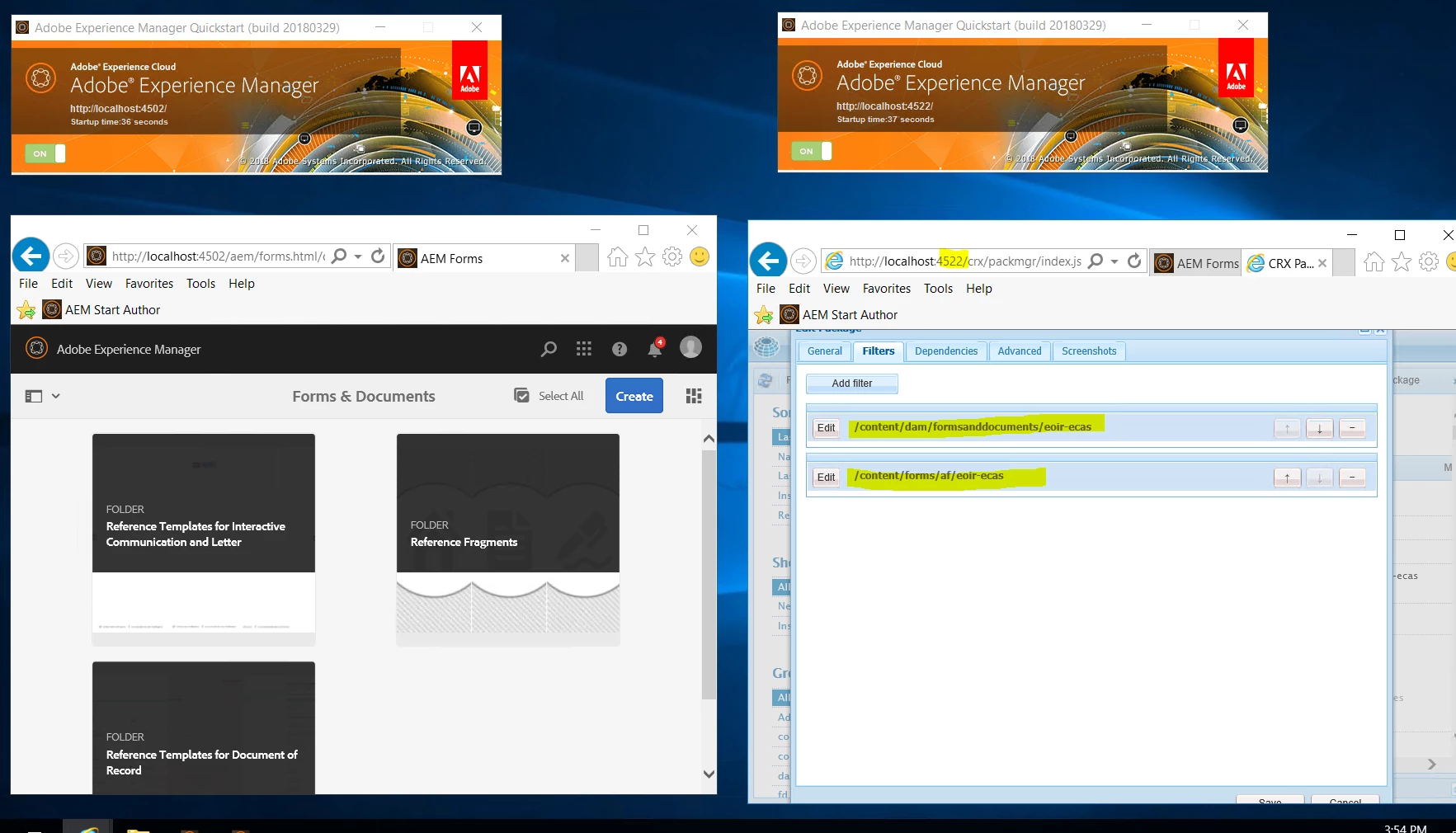Switch to General tab in Edit Package
The width and height of the screenshot is (1456, 833).
[x=825, y=351]
